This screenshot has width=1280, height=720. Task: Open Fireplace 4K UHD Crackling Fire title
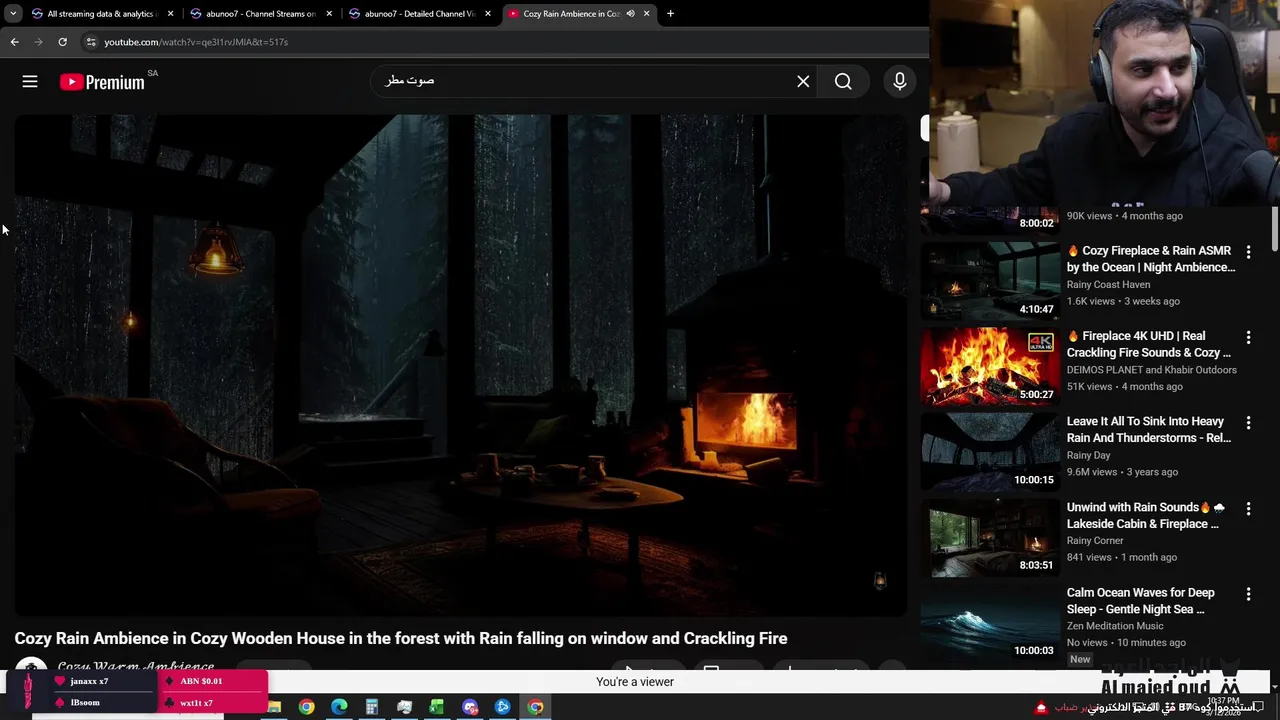(1149, 344)
